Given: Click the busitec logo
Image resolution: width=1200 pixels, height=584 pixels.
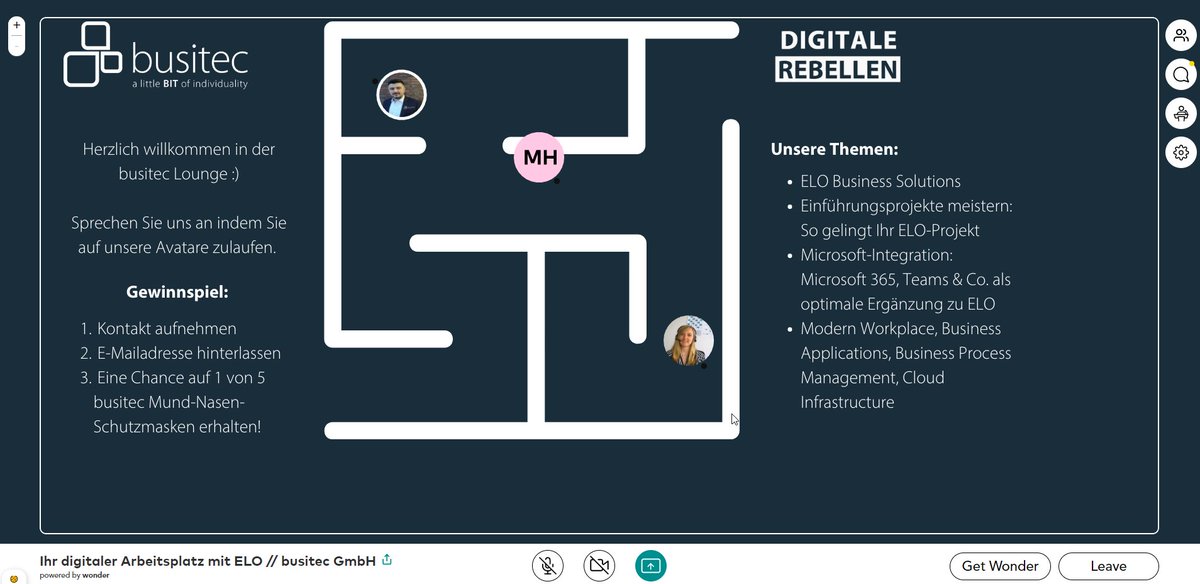Looking at the screenshot, I should (156, 55).
